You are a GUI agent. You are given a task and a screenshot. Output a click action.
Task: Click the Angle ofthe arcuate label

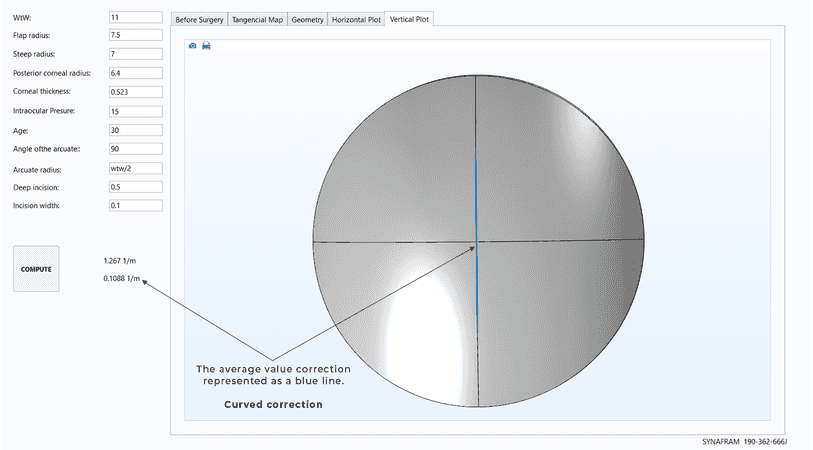[47, 149]
